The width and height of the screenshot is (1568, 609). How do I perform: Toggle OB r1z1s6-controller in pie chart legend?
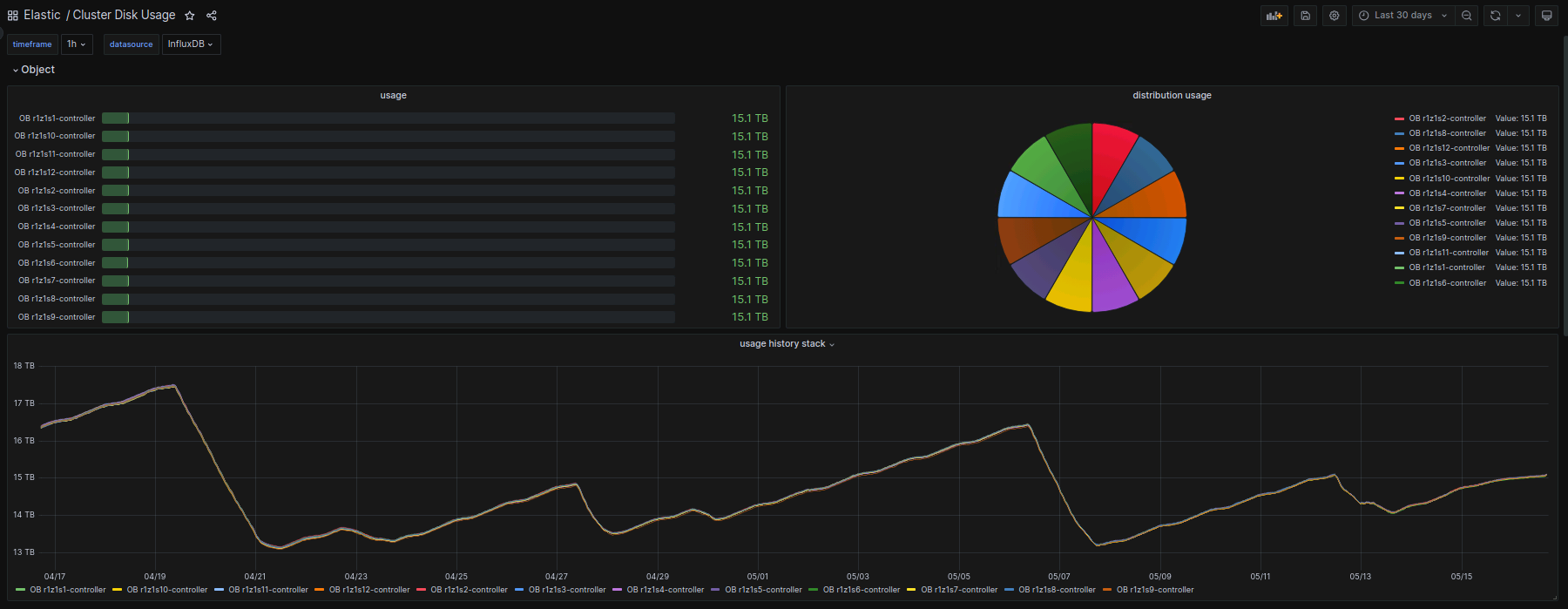click(x=1447, y=283)
